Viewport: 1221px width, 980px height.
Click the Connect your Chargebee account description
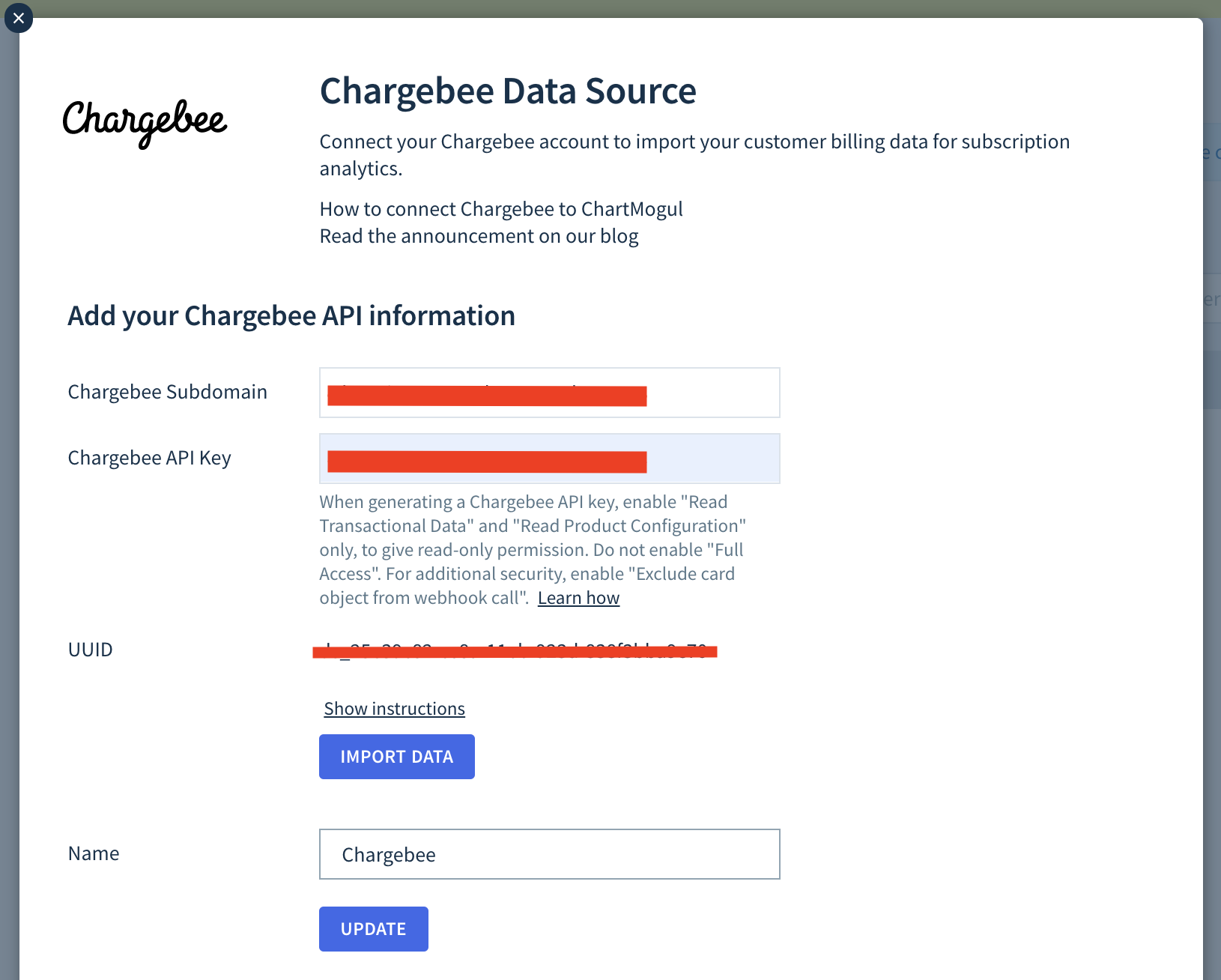point(694,155)
